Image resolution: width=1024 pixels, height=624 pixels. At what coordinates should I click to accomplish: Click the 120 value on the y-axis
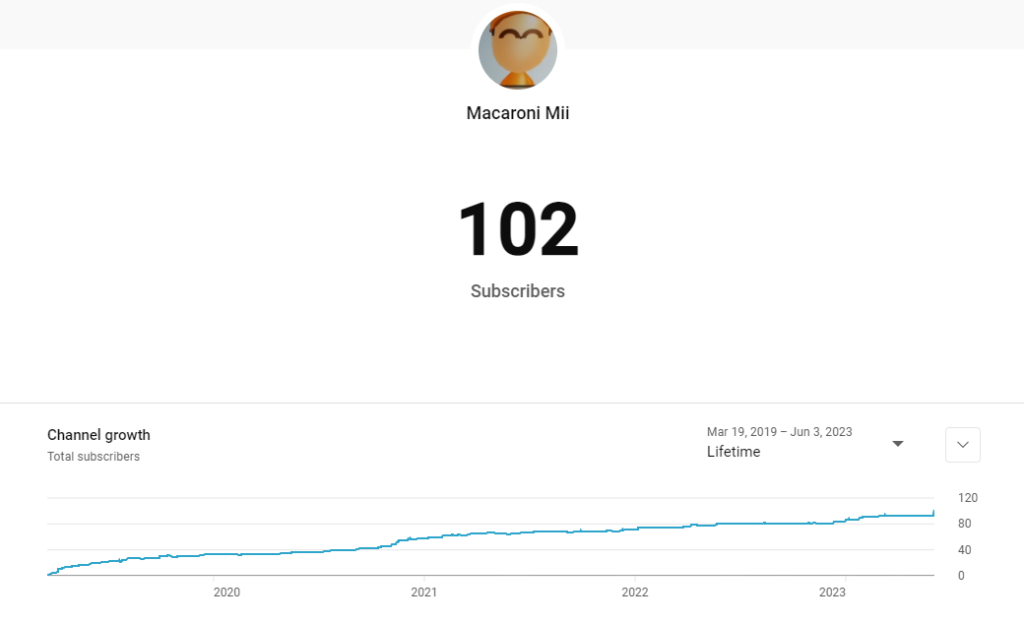click(x=967, y=497)
